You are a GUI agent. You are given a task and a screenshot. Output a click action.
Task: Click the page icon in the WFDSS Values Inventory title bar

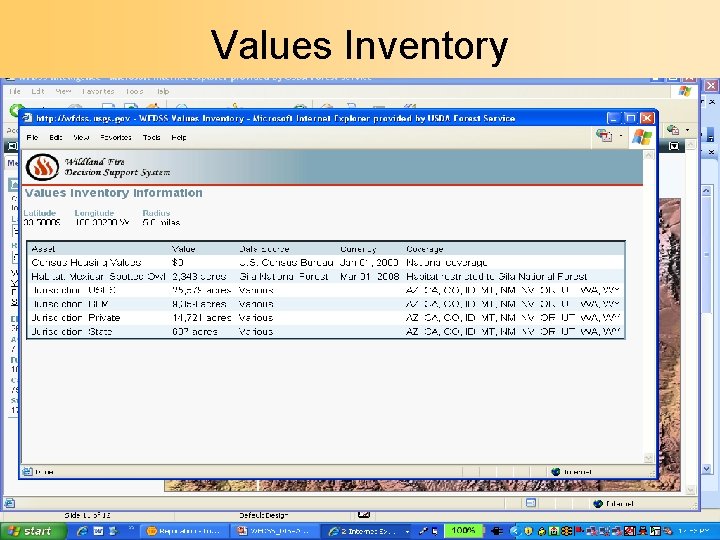click(28, 118)
